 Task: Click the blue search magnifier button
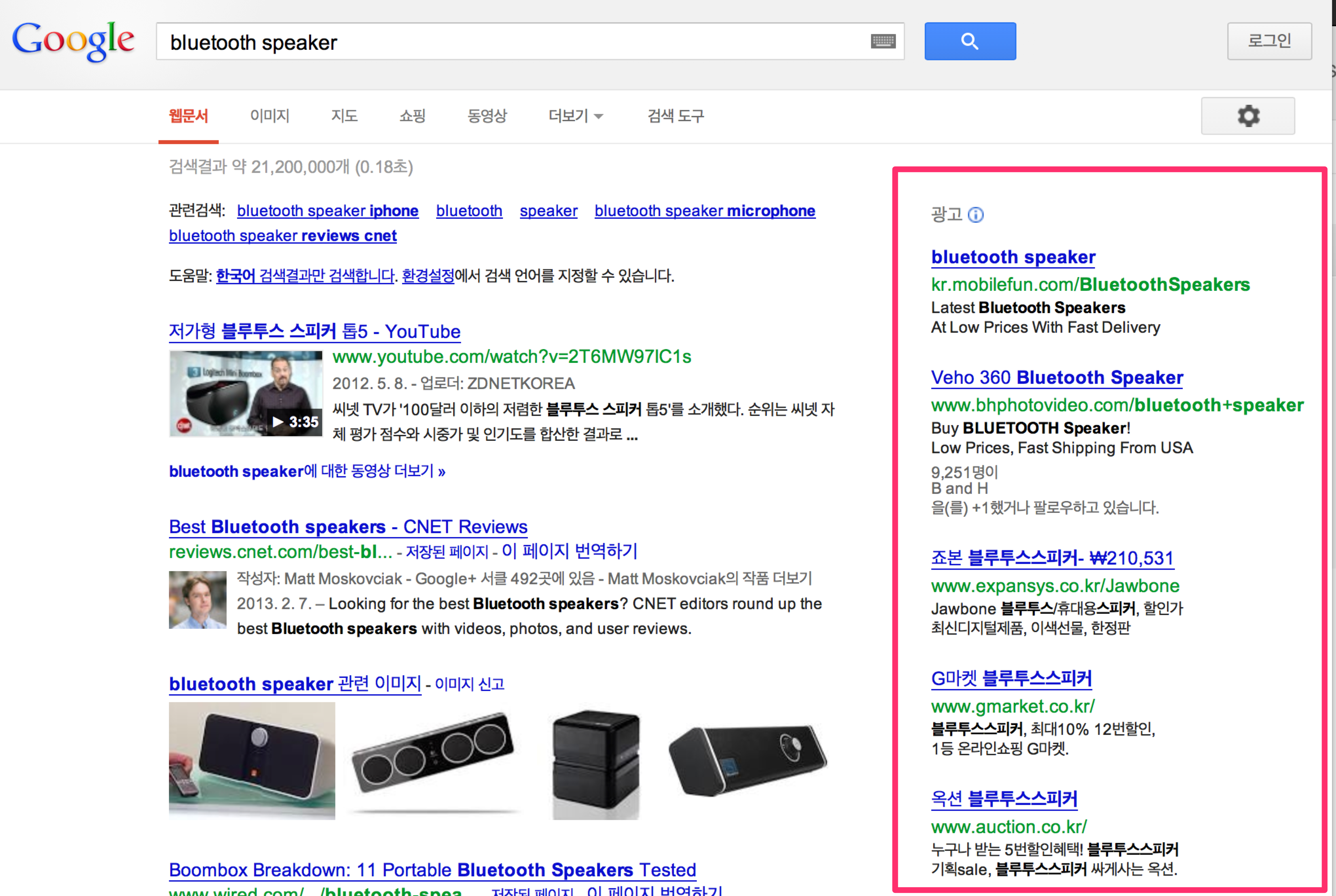(970, 41)
